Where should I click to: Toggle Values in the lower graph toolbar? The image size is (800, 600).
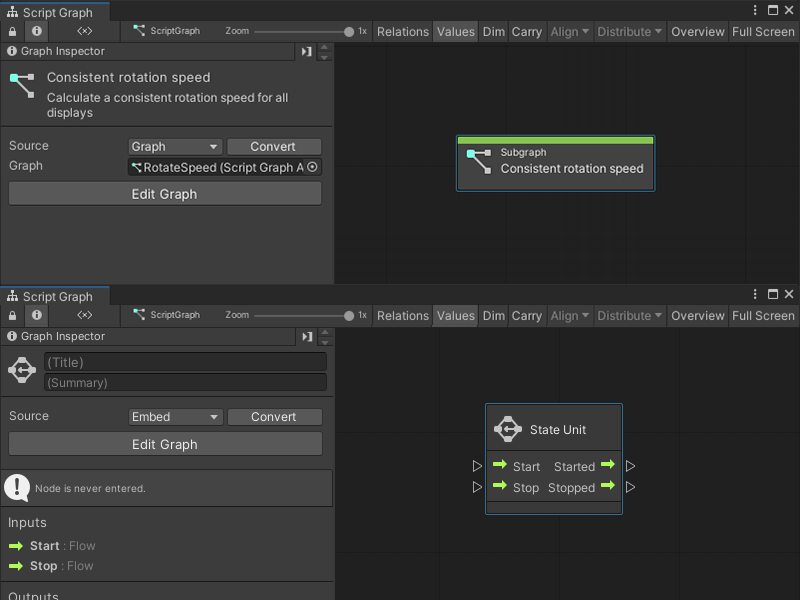pyautogui.click(x=456, y=316)
